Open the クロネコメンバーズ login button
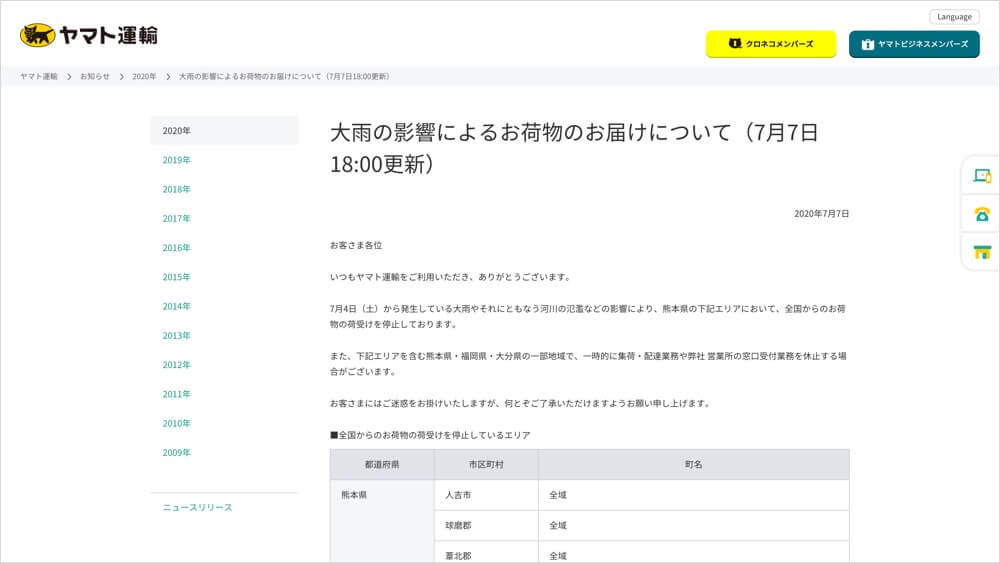 pos(771,44)
